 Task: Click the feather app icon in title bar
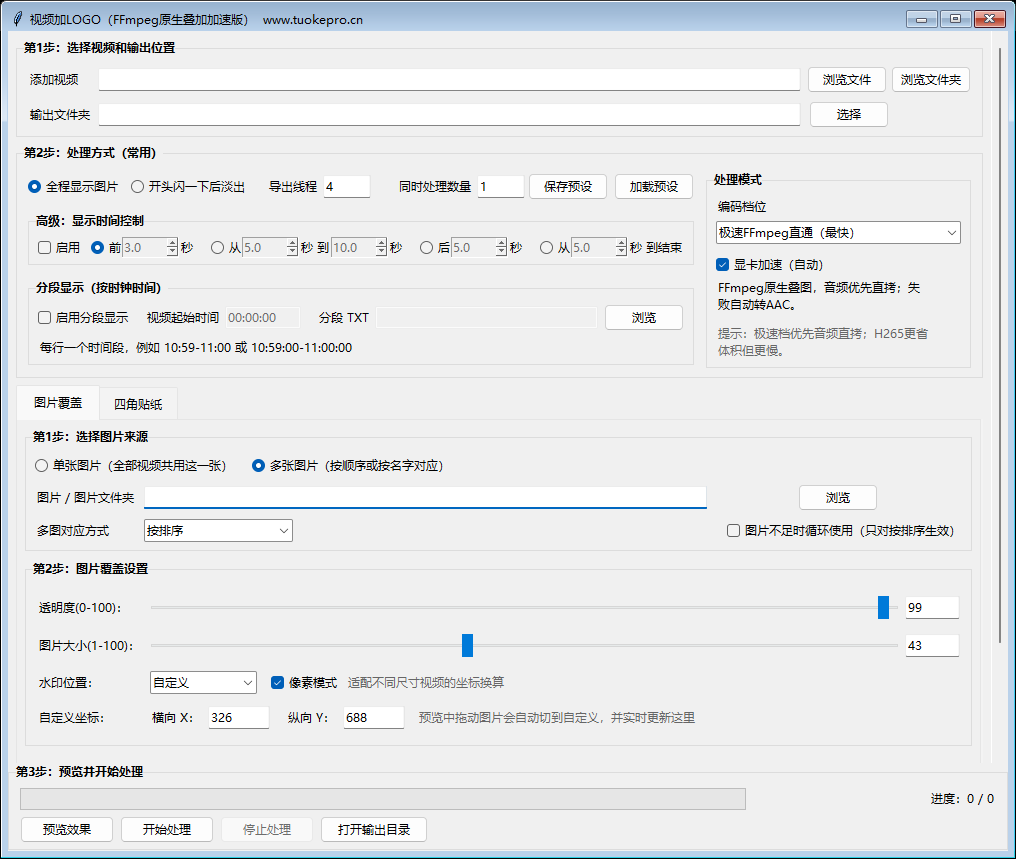17,19
